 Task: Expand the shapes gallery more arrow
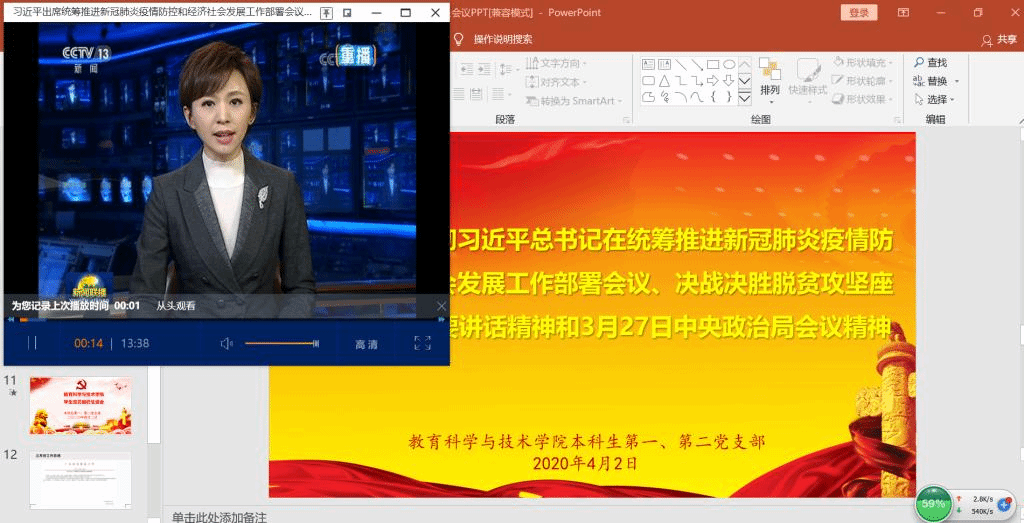(x=744, y=98)
